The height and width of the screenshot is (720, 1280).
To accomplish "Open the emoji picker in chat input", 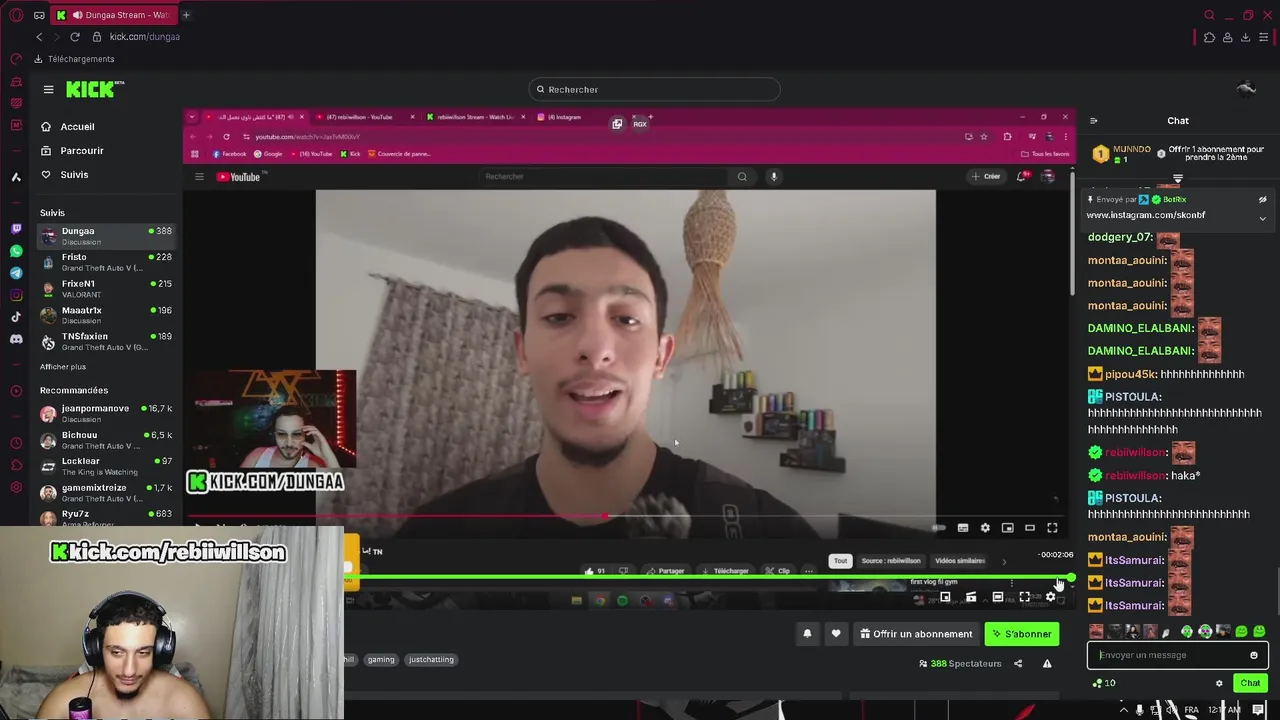I will (1253, 655).
